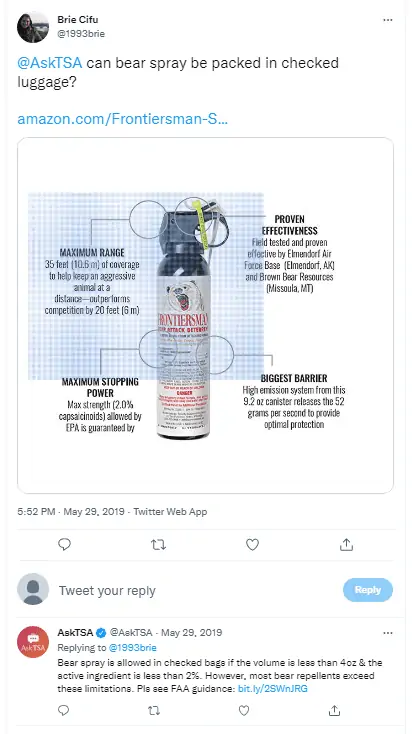Open the bit.ly FAA guidance link
Viewport: 412px width, 734px height.
(x=272, y=689)
